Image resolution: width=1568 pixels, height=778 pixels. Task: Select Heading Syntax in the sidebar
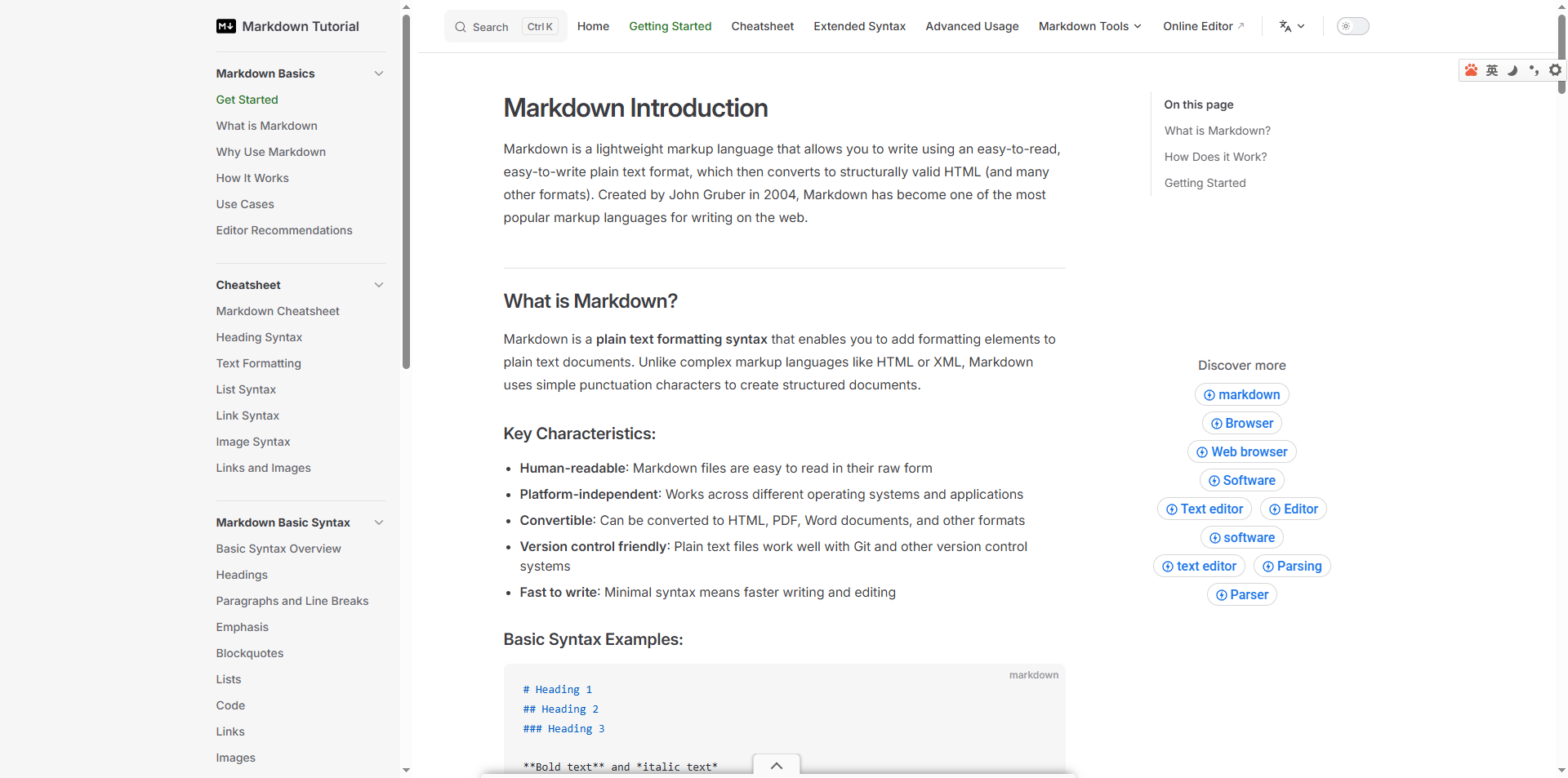(258, 337)
